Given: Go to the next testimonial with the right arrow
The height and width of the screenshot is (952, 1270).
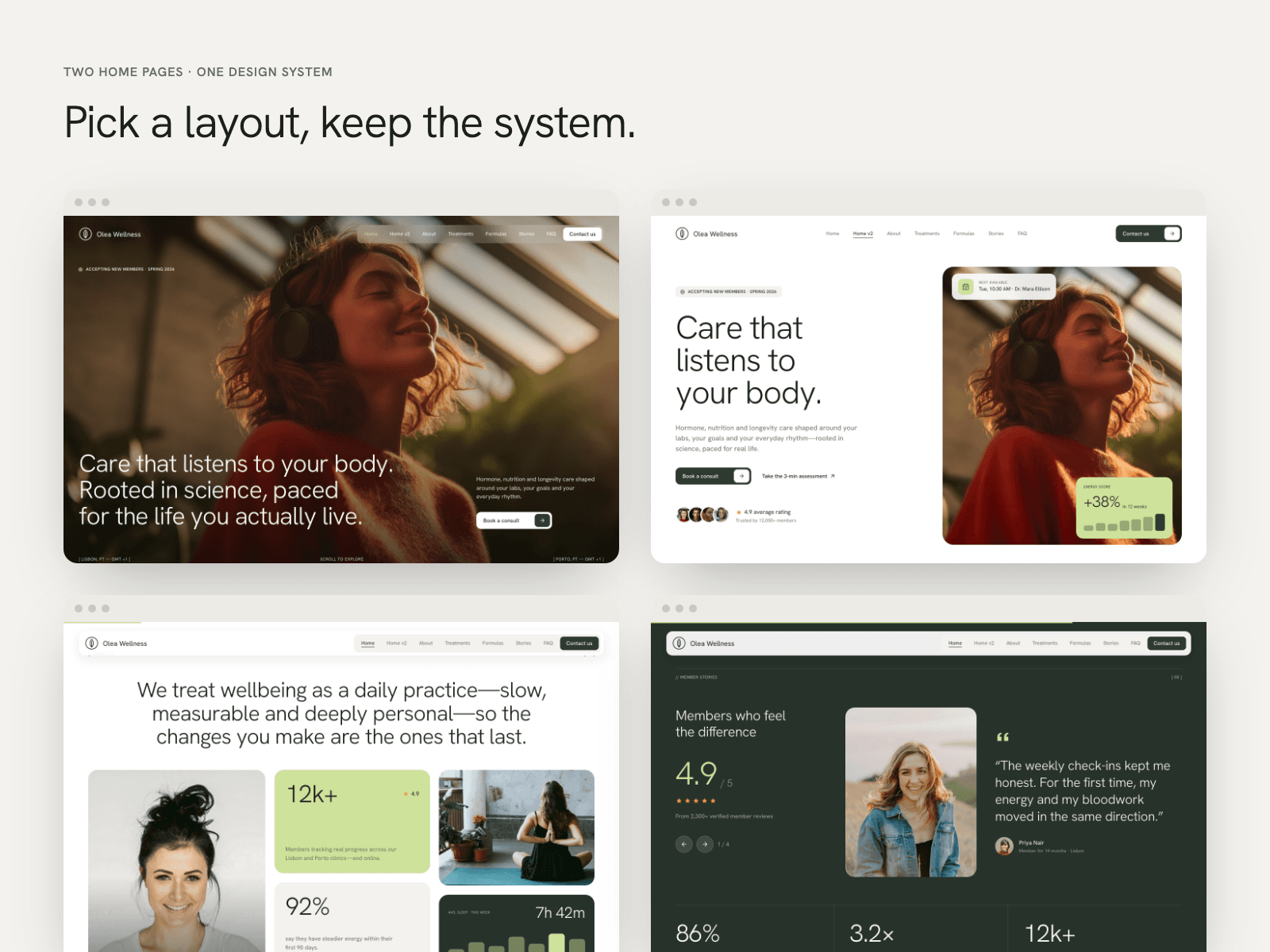Looking at the screenshot, I should (x=705, y=844).
